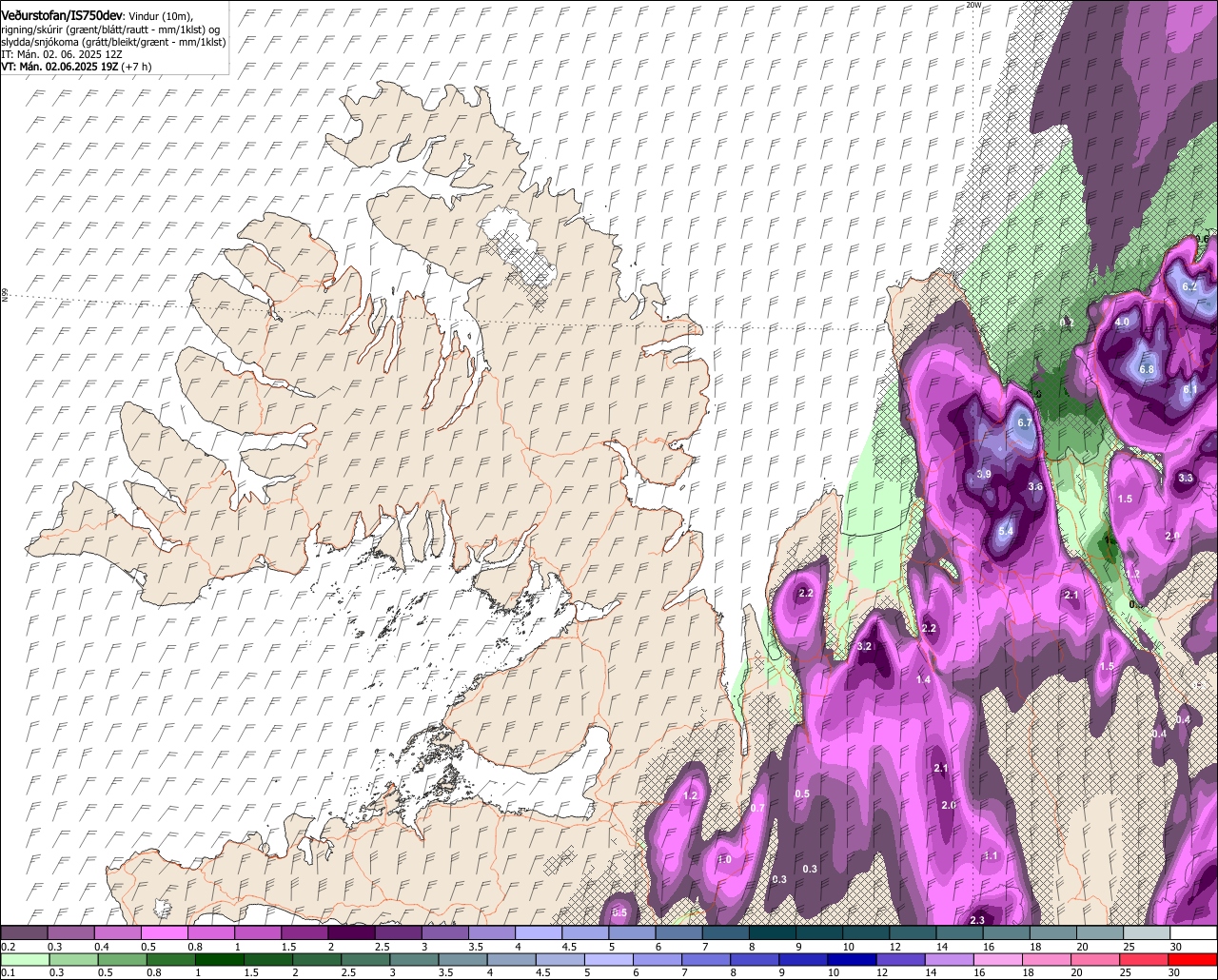This screenshot has height=980, width=1218.
Task: Click the 3.3 precipitation value on the map
Action: click(1186, 478)
